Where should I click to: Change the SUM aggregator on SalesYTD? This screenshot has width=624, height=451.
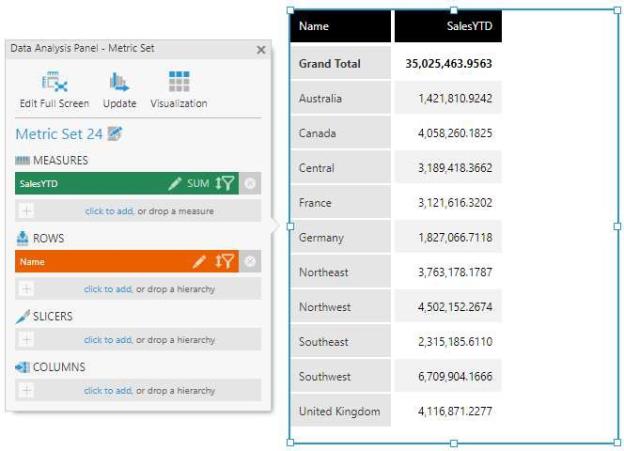[x=198, y=184]
